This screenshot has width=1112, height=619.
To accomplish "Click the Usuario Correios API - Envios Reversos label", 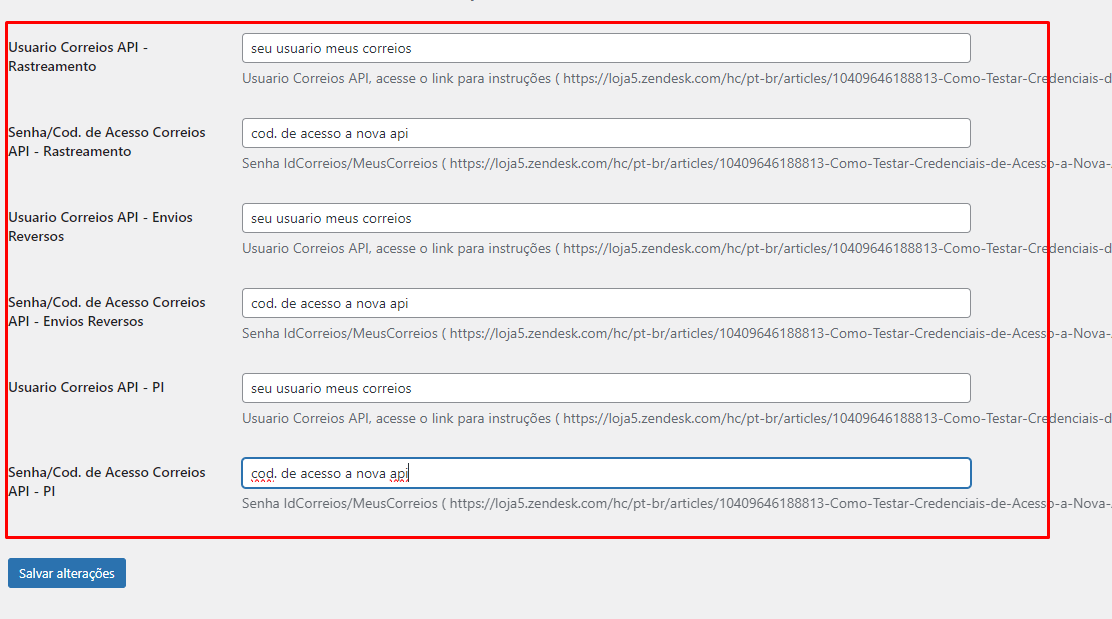I will [101, 227].
